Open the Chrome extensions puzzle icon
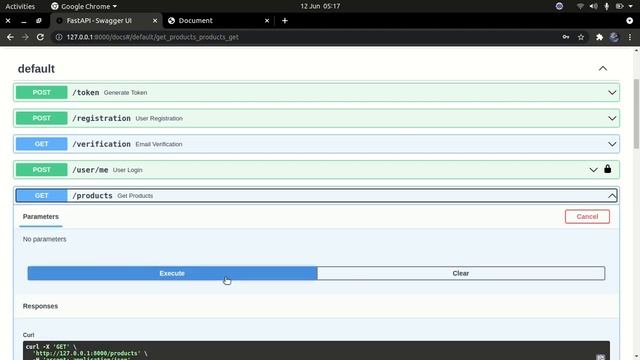 599,37
